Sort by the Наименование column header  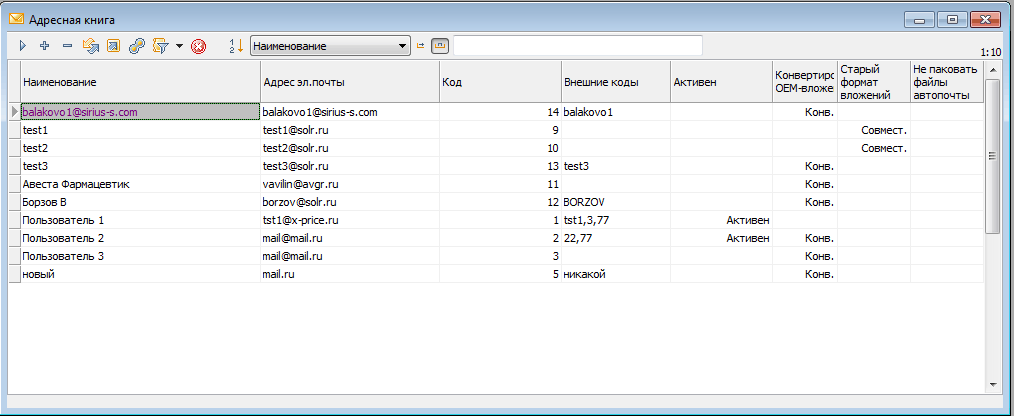140,82
